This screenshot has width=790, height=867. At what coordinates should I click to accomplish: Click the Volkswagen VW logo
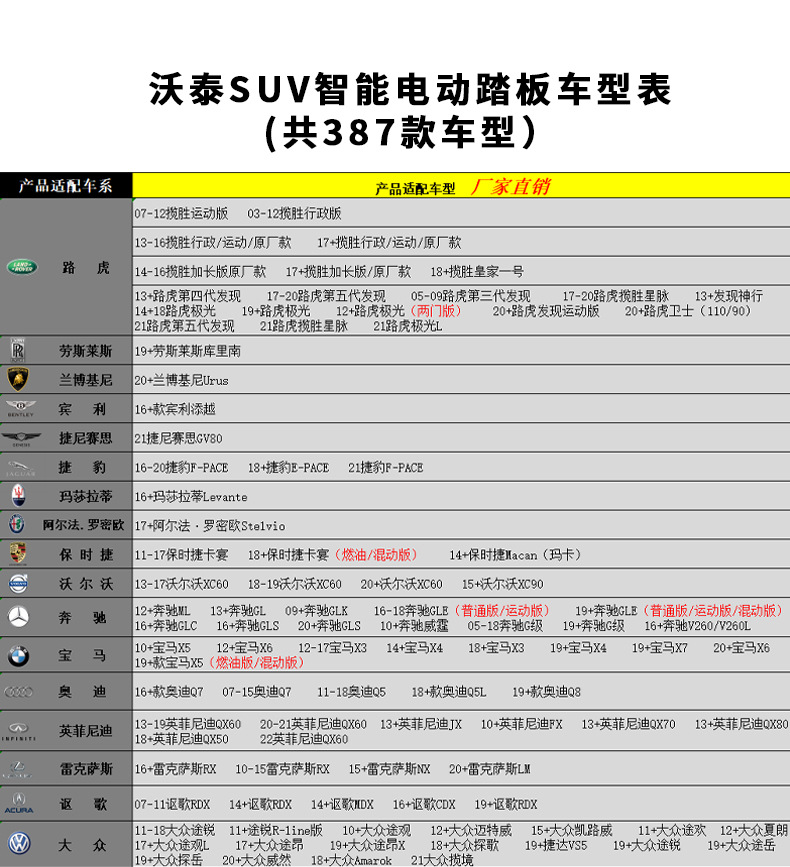click(19, 844)
